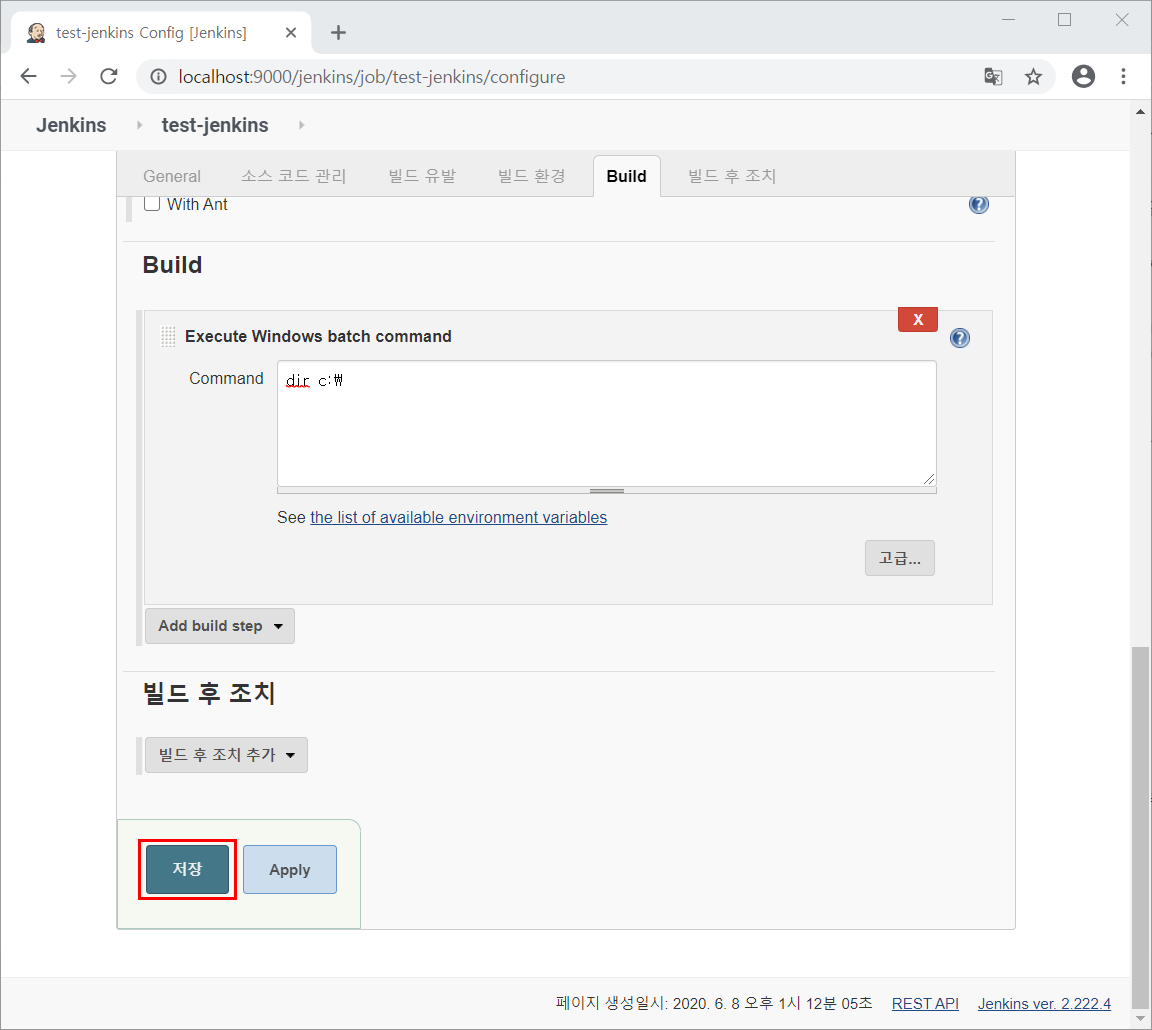Click the scrollbar up arrow

click(x=1140, y=112)
